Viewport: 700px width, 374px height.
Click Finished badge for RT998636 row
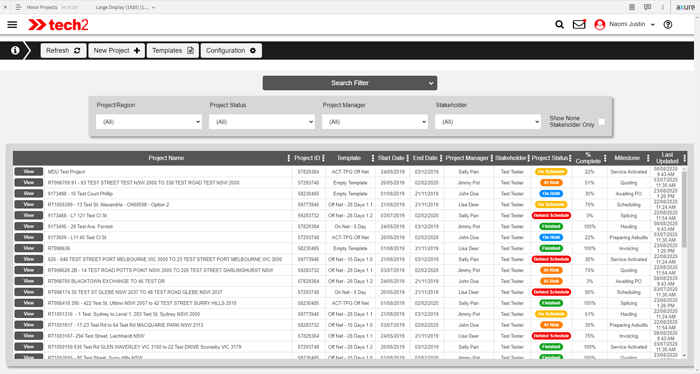pyautogui.click(x=551, y=248)
